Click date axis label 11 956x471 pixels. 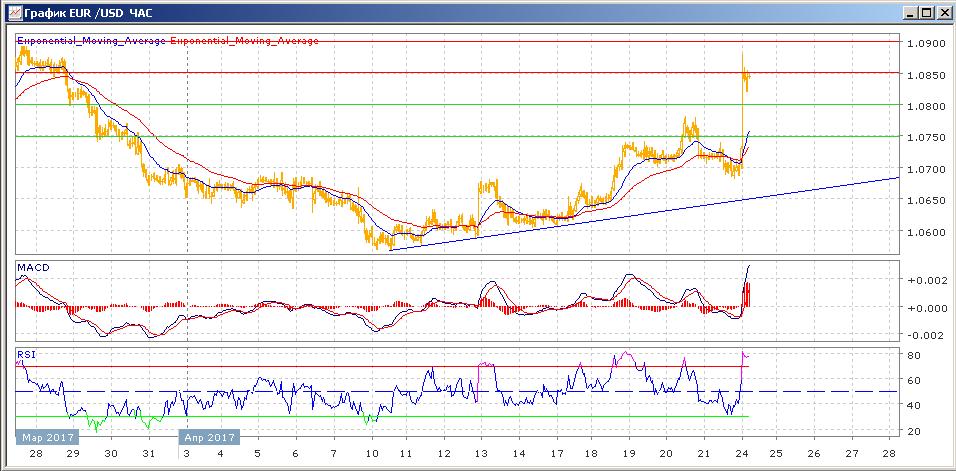(x=406, y=454)
